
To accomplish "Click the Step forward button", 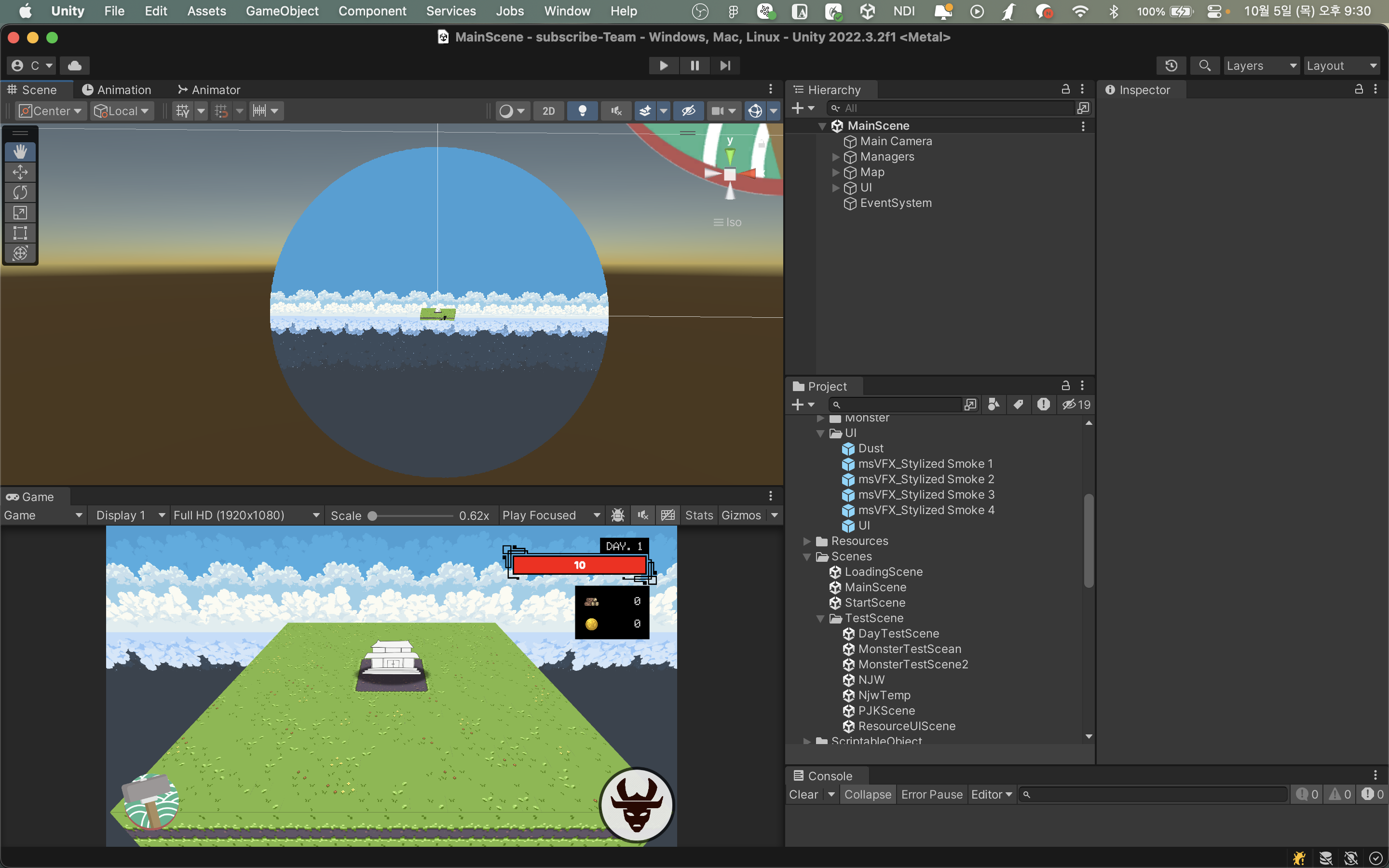I will tap(725, 66).
